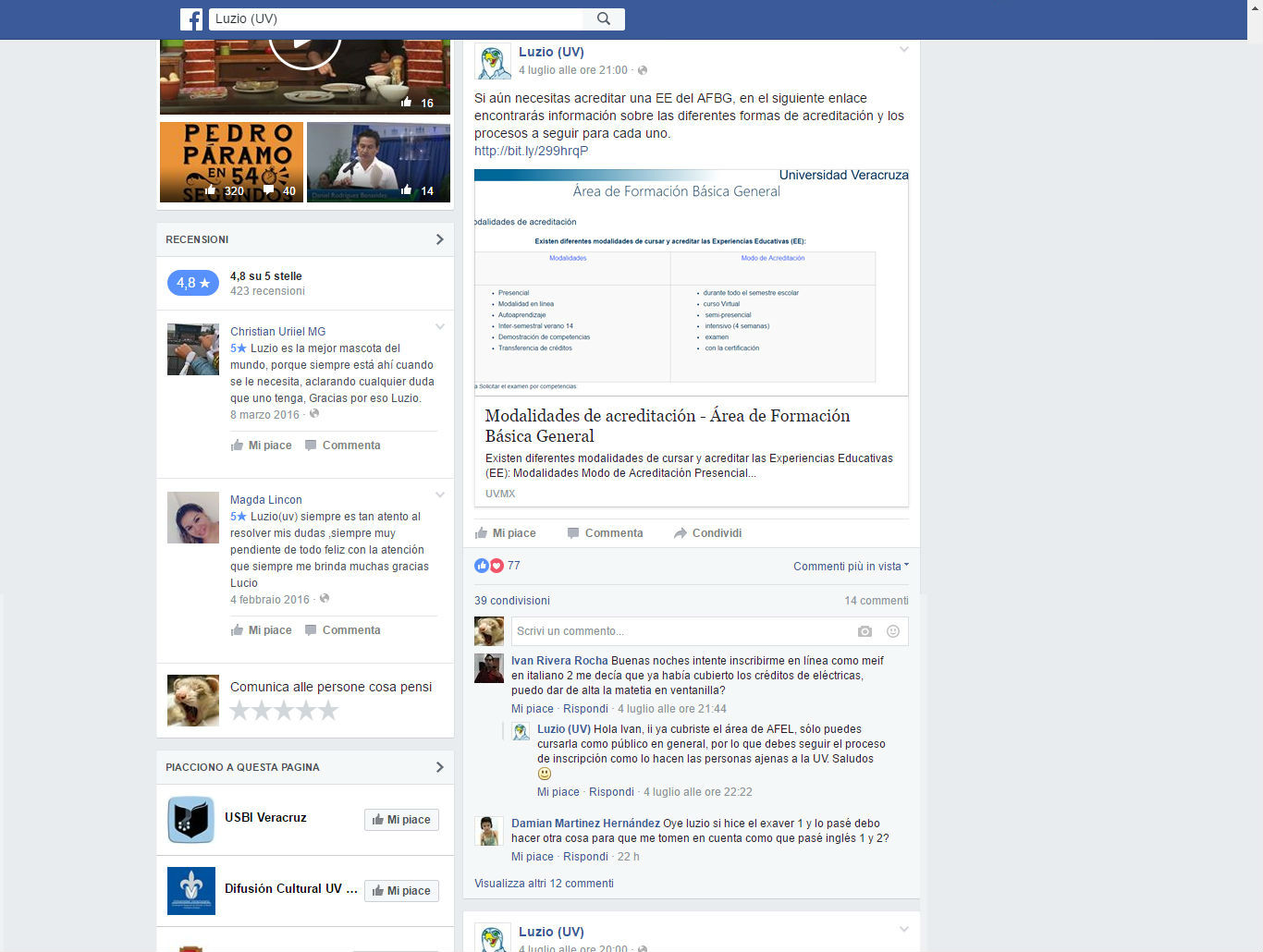This screenshot has height=952, width=1263.
Task: Like the Luzio (UV) post with Mi piace
Action: point(506,533)
